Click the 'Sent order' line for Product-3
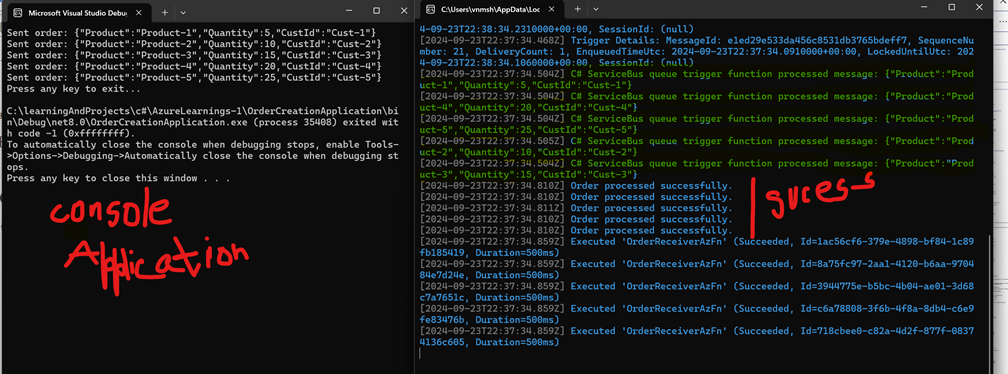This screenshot has height=374, width=1008. click(x=194, y=55)
